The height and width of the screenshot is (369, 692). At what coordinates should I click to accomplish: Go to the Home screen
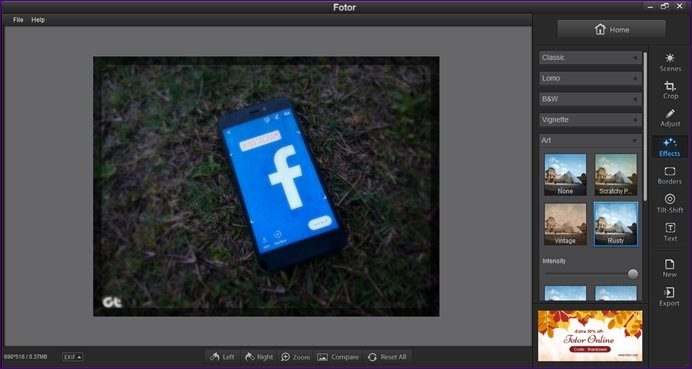pyautogui.click(x=611, y=30)
